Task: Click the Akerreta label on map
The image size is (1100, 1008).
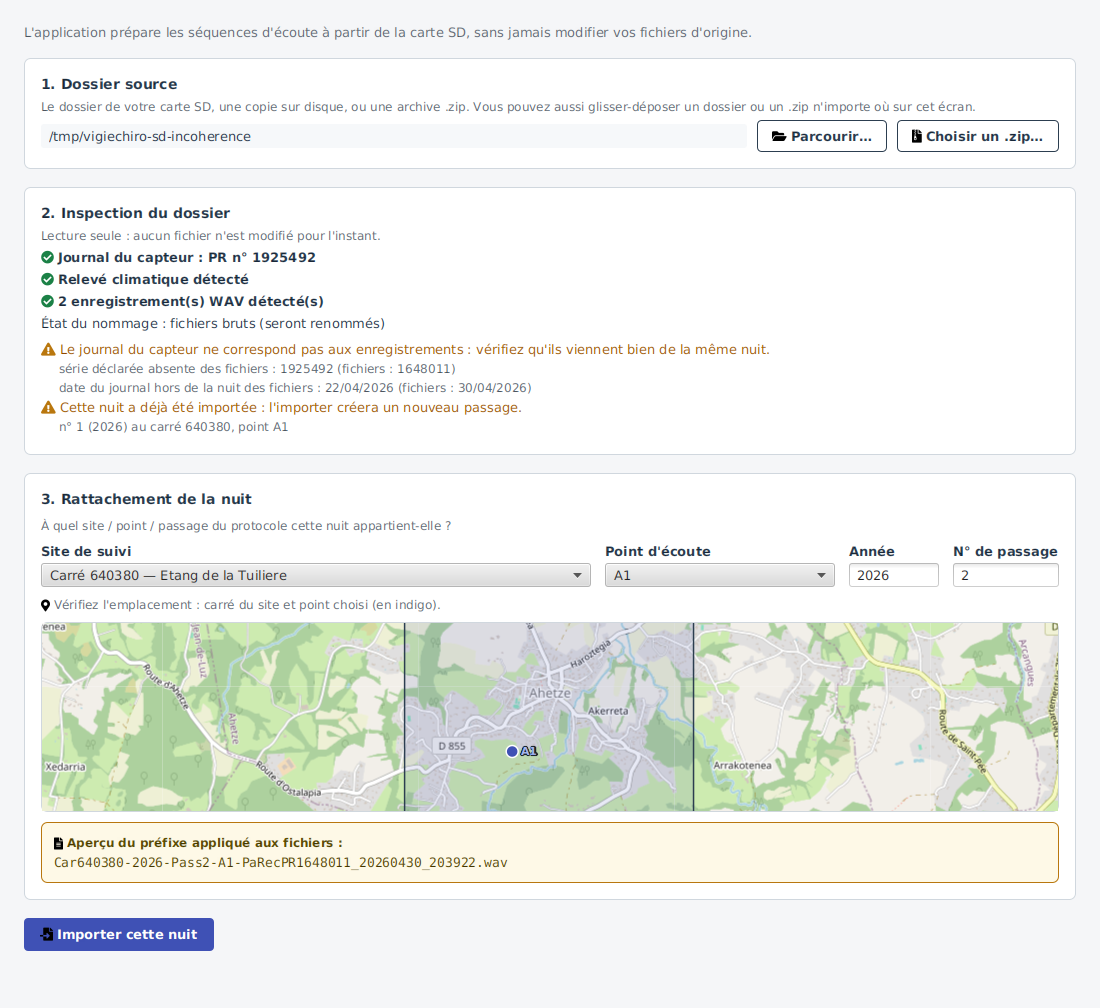Action: 608,711
